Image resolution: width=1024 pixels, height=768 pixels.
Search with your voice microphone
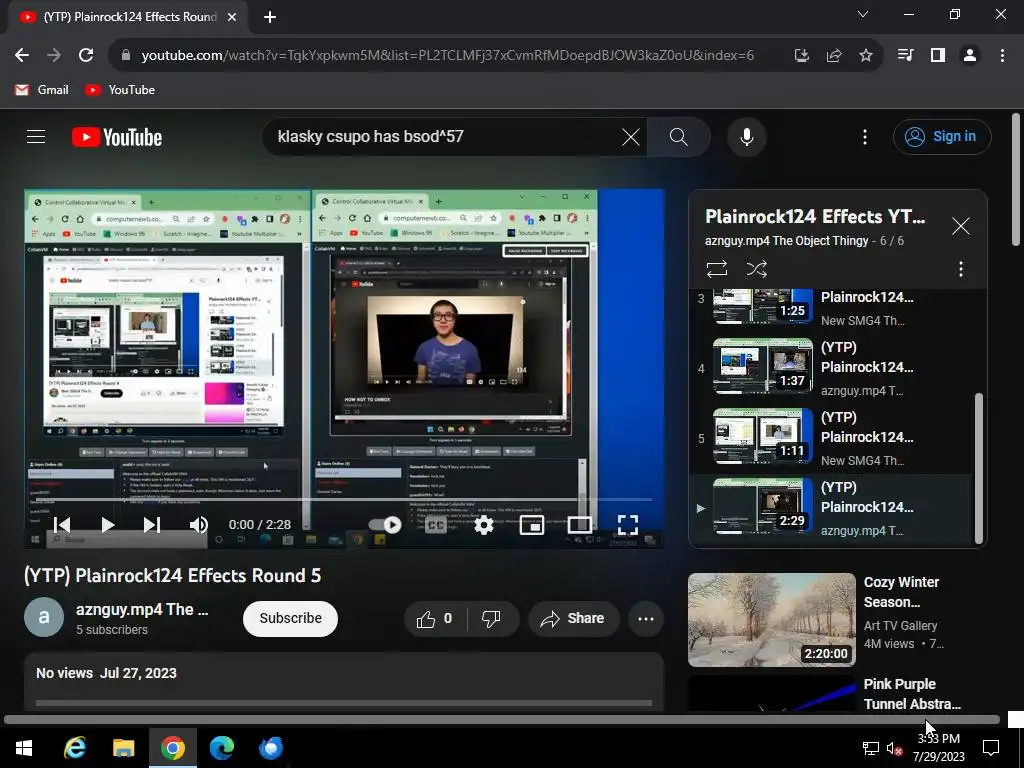pyautogui.click(x=746, y=137)
